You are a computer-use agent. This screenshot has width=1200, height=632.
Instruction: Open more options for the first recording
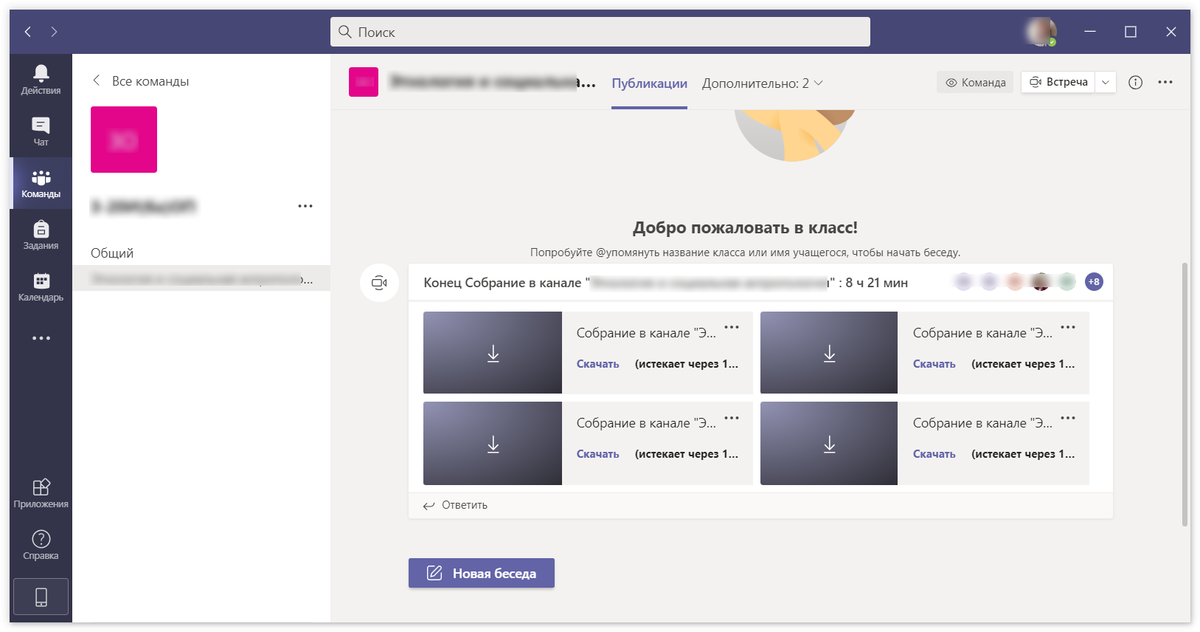tap(729, 327)
